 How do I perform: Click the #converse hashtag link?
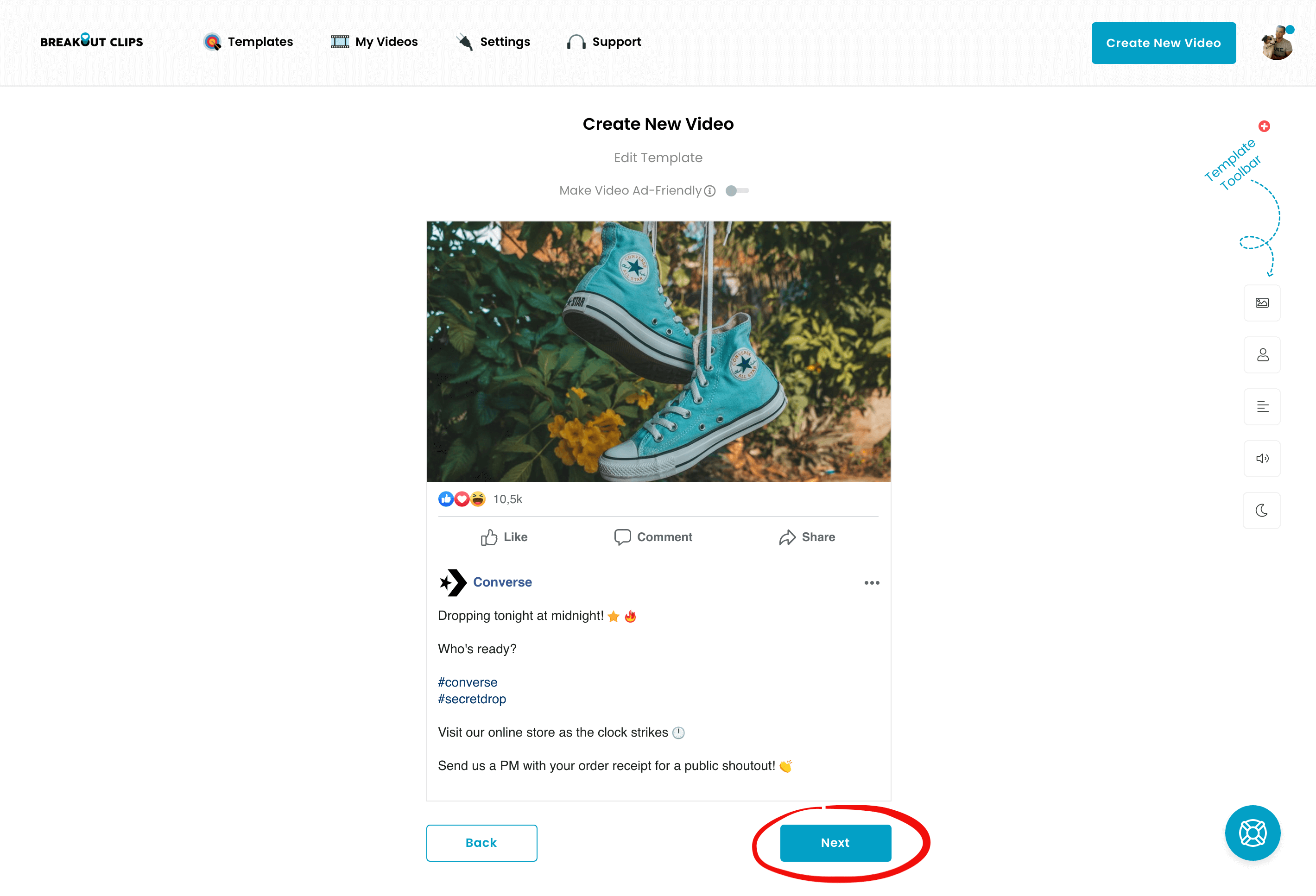[467, 682]
